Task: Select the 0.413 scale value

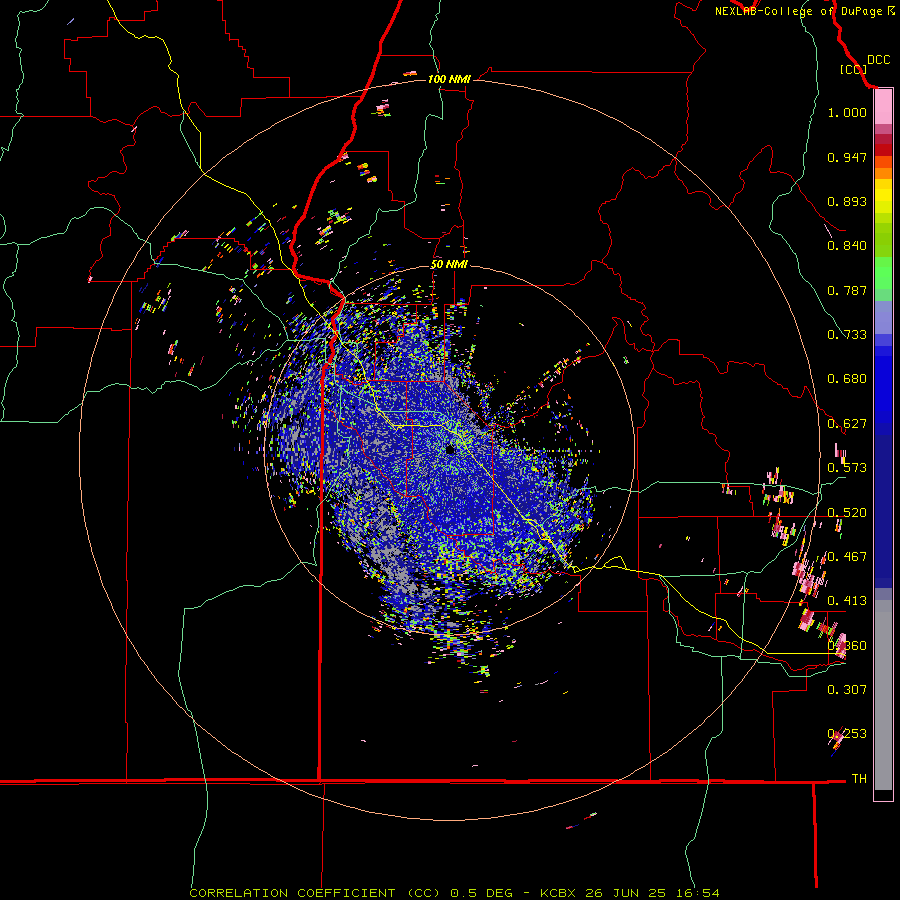Action: click(x=847, y=601)
